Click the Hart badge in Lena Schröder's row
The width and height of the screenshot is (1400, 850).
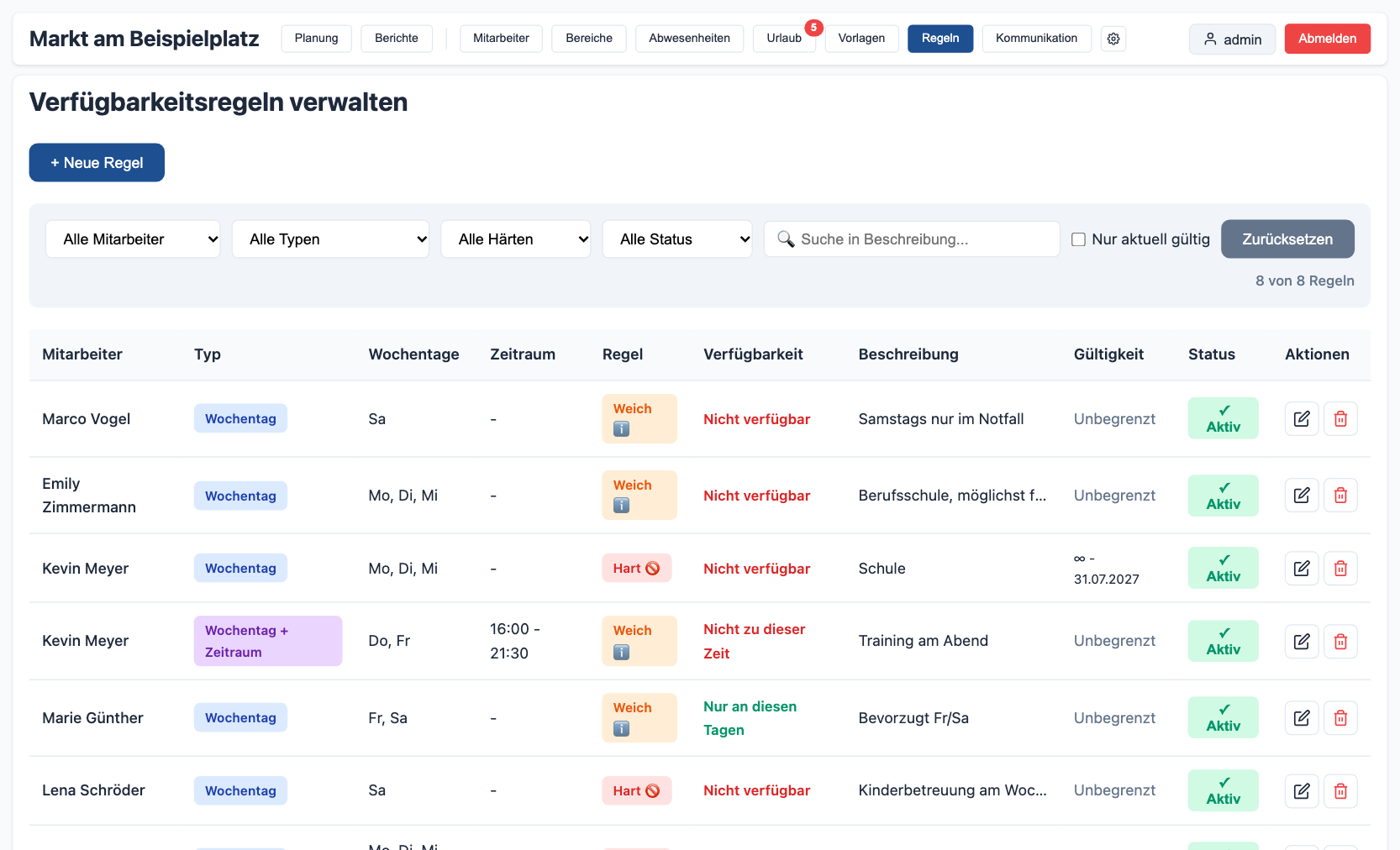point(636,790)
